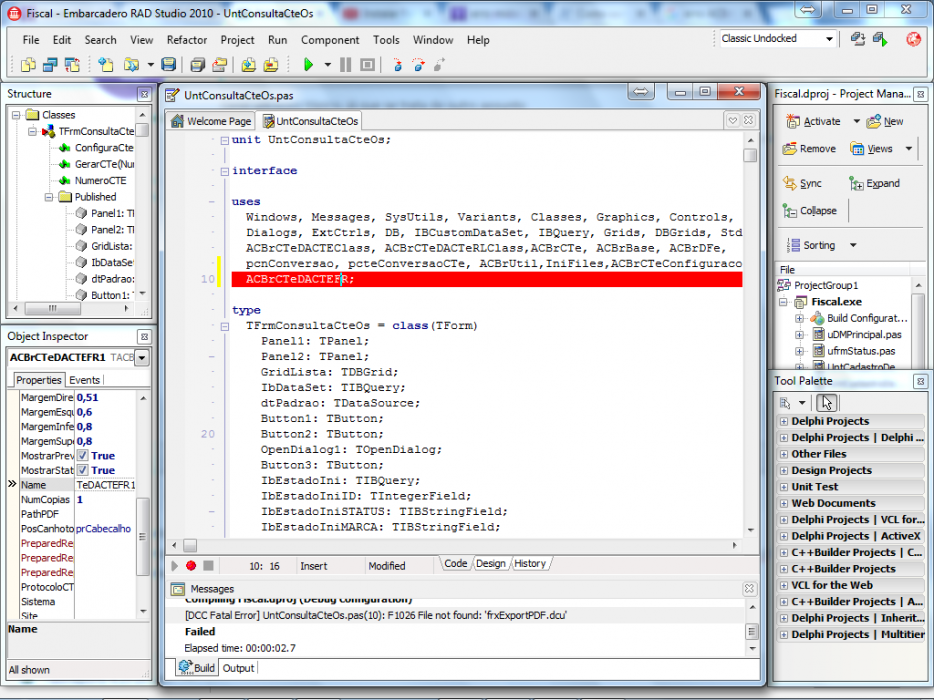The height and width of the screenshot is (700, 934).
Task: Open the Run button dropdown arrow
Action: (x=328, y=64)
